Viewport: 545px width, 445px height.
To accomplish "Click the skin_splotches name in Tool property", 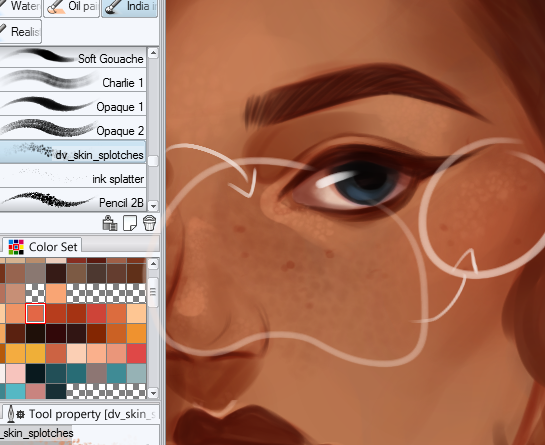I will [x=36, y=433].
